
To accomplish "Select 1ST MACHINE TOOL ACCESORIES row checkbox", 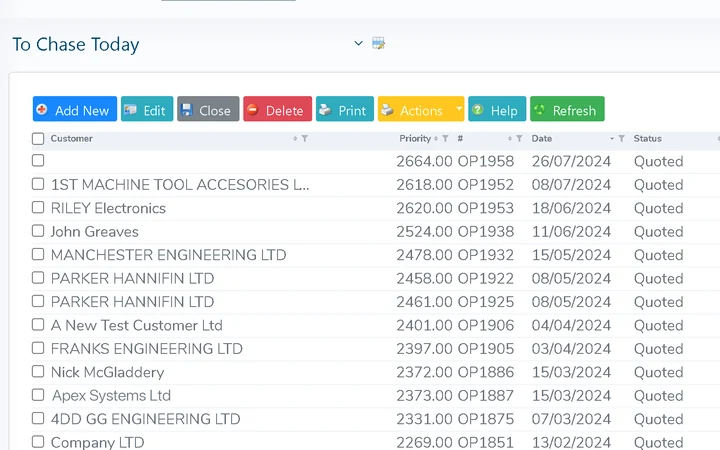I will tap(38, 184).
